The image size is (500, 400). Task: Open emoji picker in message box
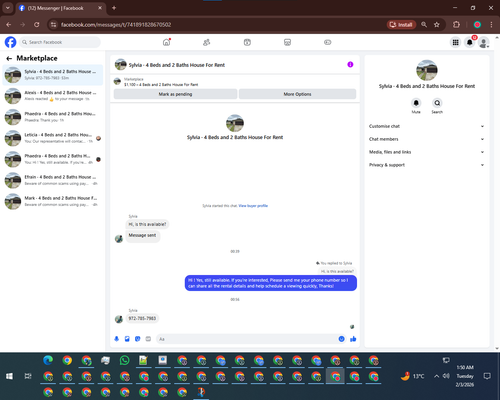coord(341,339)
